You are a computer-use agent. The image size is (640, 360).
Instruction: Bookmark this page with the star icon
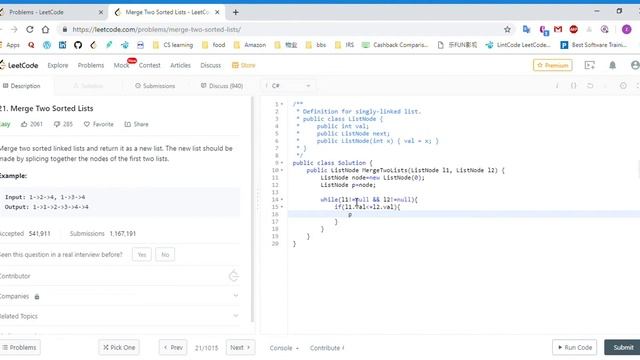pyautogui.click(x=507, y=29)
